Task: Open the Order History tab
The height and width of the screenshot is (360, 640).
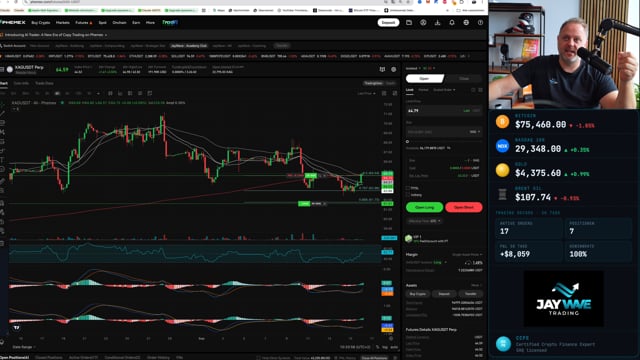Action: 158,358
